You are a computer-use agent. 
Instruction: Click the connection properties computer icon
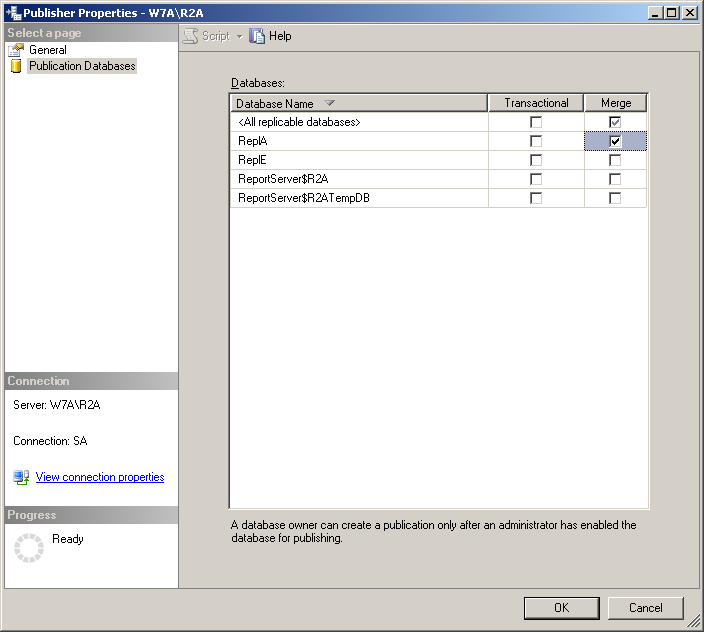click(21, 477)
